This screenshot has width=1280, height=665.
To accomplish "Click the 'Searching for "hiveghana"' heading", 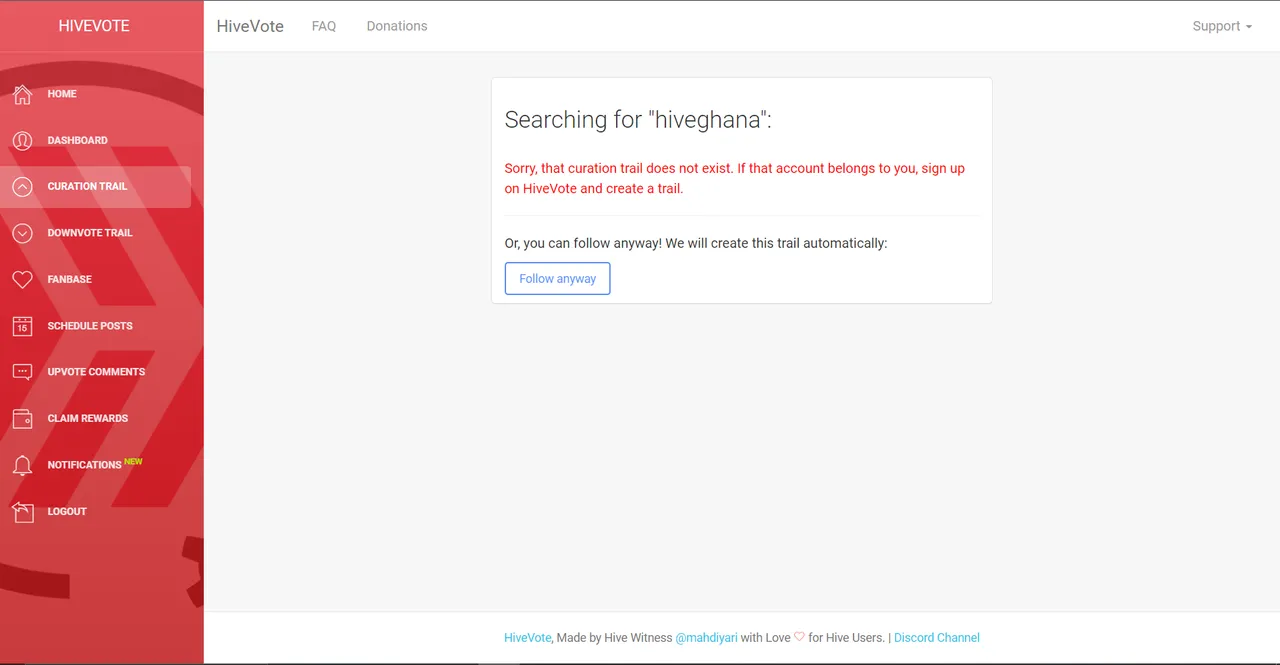I will coord(638,120).
